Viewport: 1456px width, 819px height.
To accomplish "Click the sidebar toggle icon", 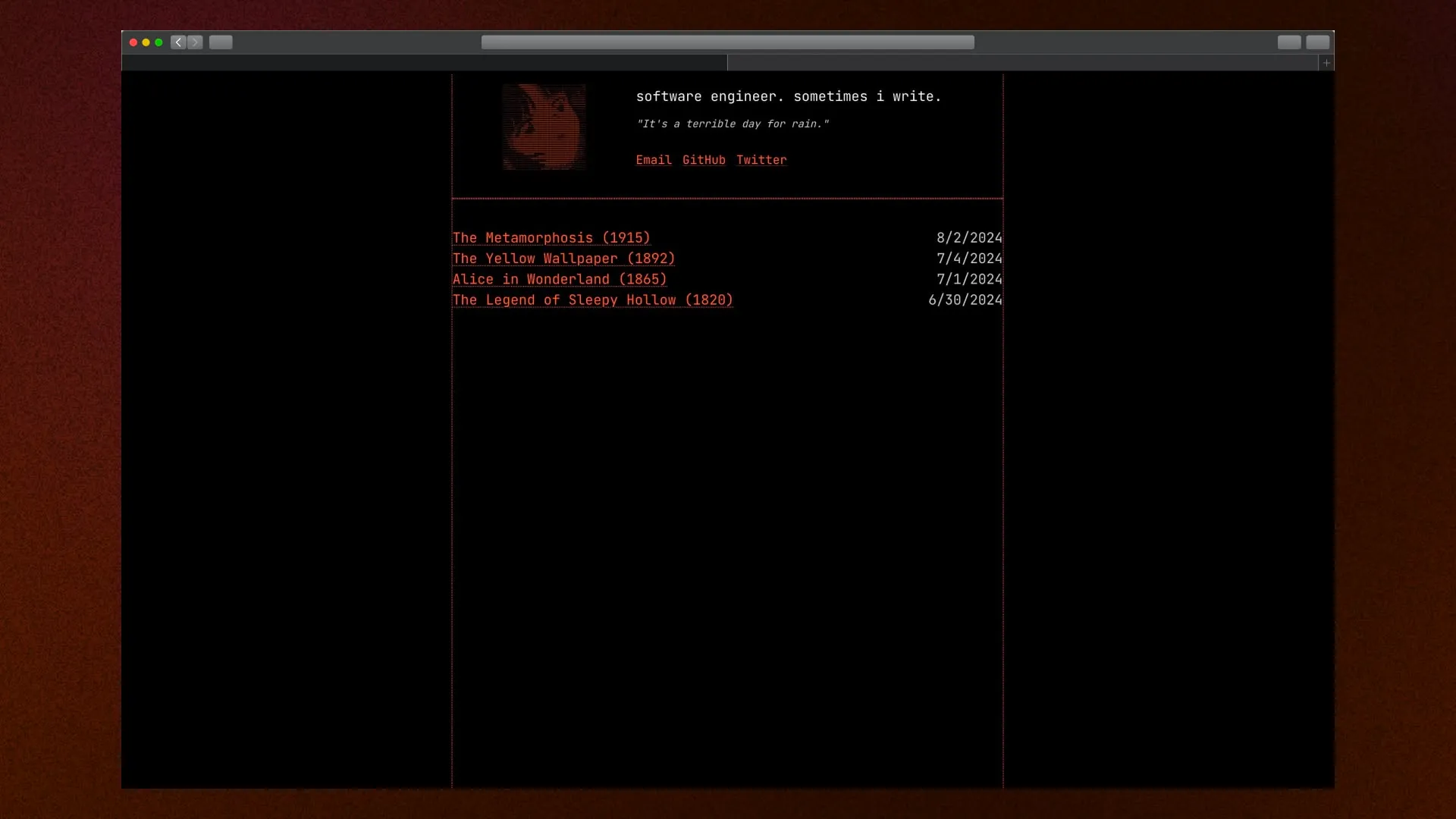I will pyautogui.click(x=221, y=42).
